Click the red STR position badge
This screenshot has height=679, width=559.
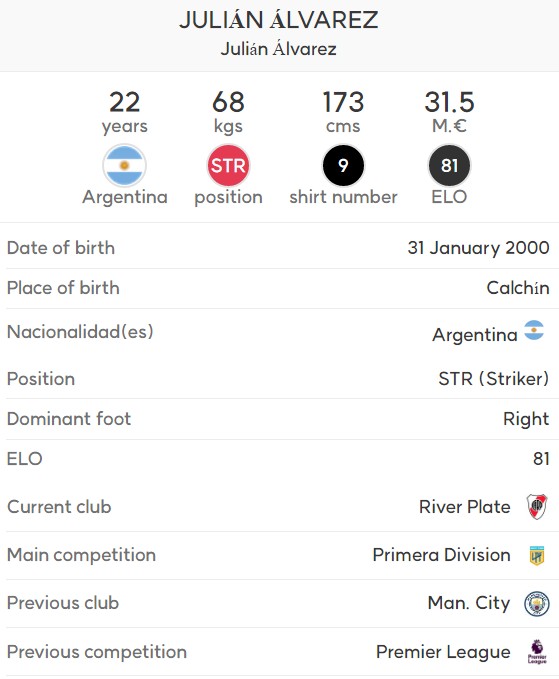click(x=228, y=165)
